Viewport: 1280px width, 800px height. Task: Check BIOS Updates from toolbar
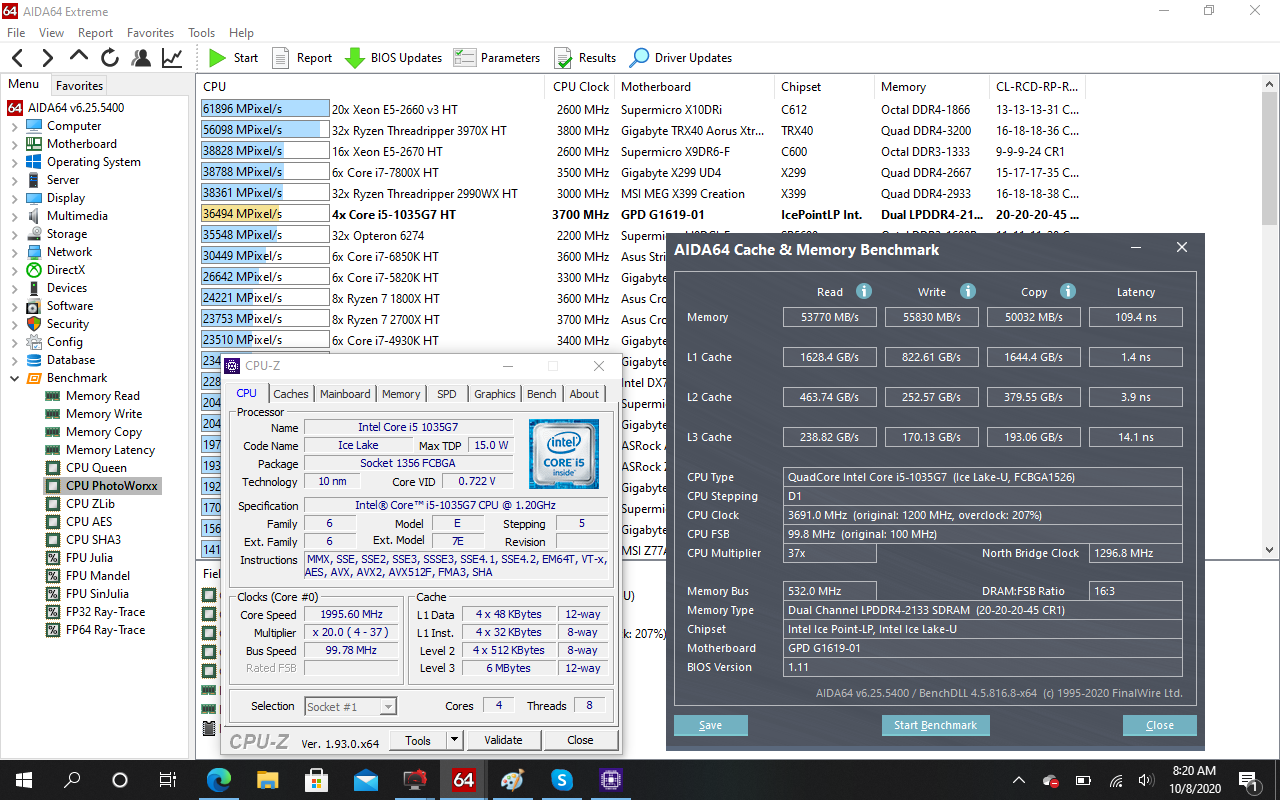point(394,58)
